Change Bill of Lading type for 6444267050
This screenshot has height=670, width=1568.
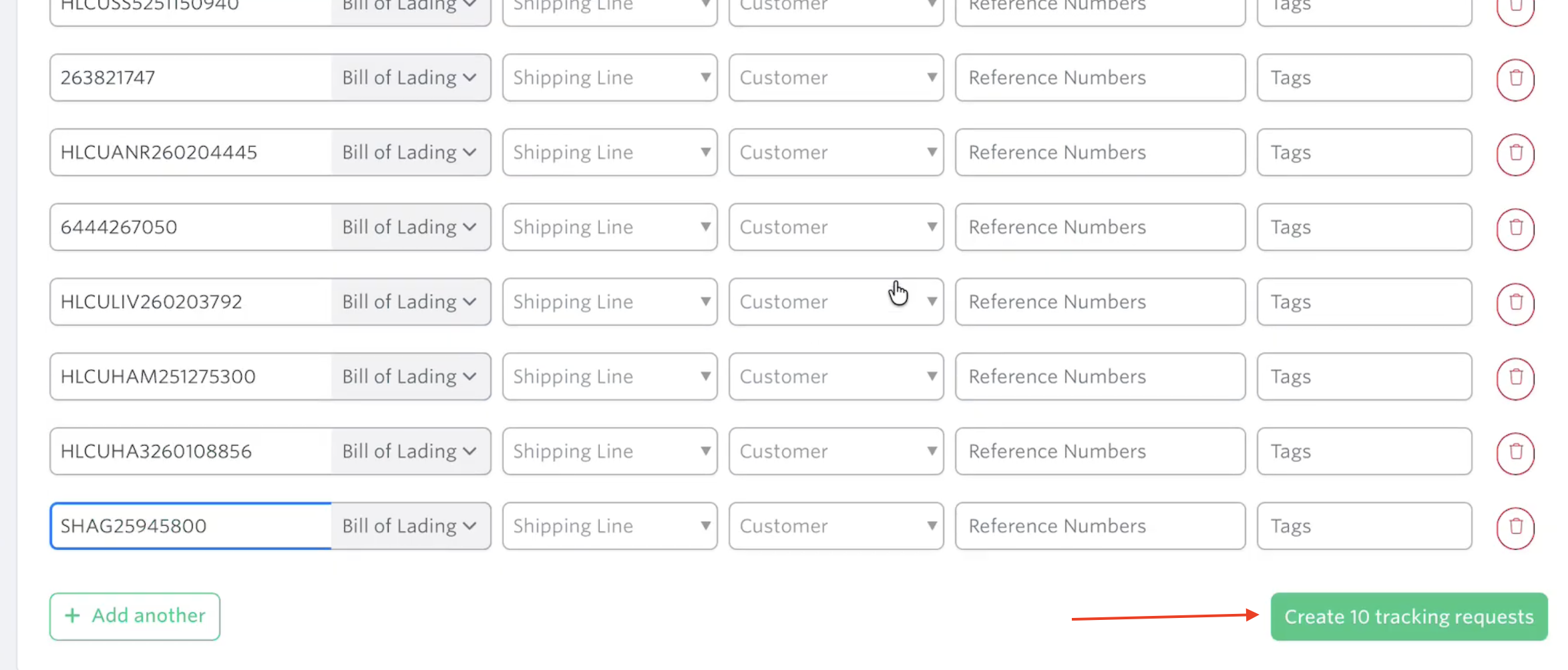click(x=409, y=228)
